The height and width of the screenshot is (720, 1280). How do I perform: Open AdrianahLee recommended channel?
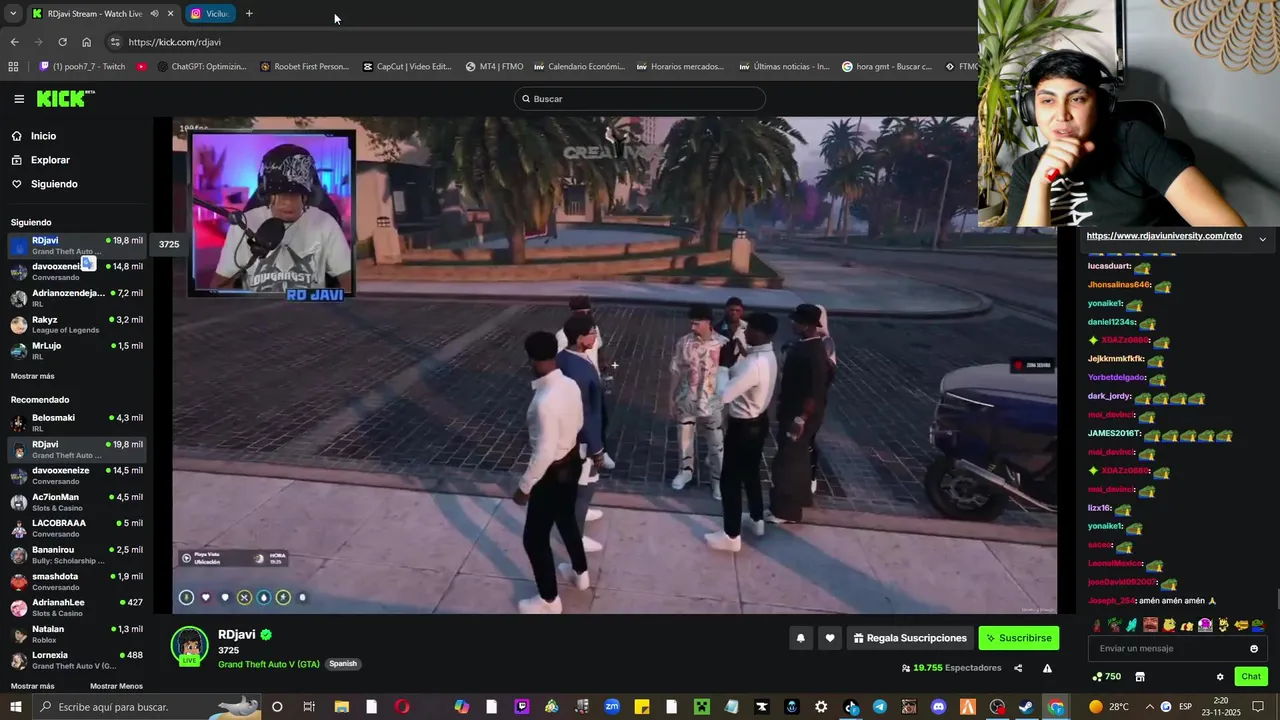pos(76,607)
